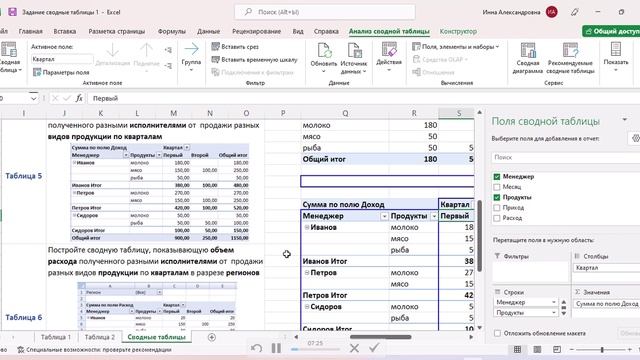Screen dimensions: 640x360
Task: Select the Квартал field in Columns area
Action: (606, 268)
